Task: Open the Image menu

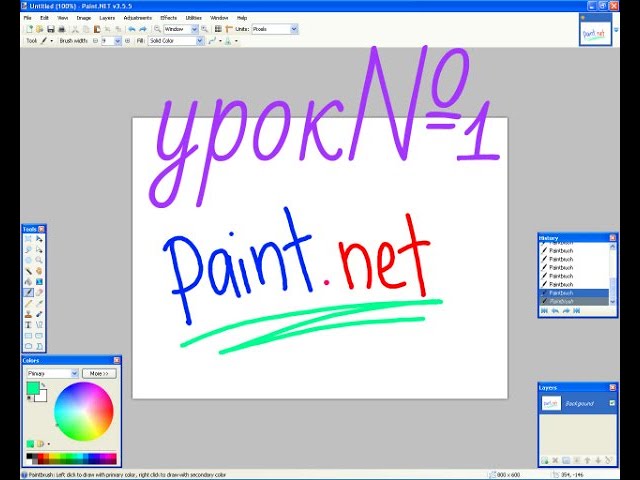Action: coord(84,18)
